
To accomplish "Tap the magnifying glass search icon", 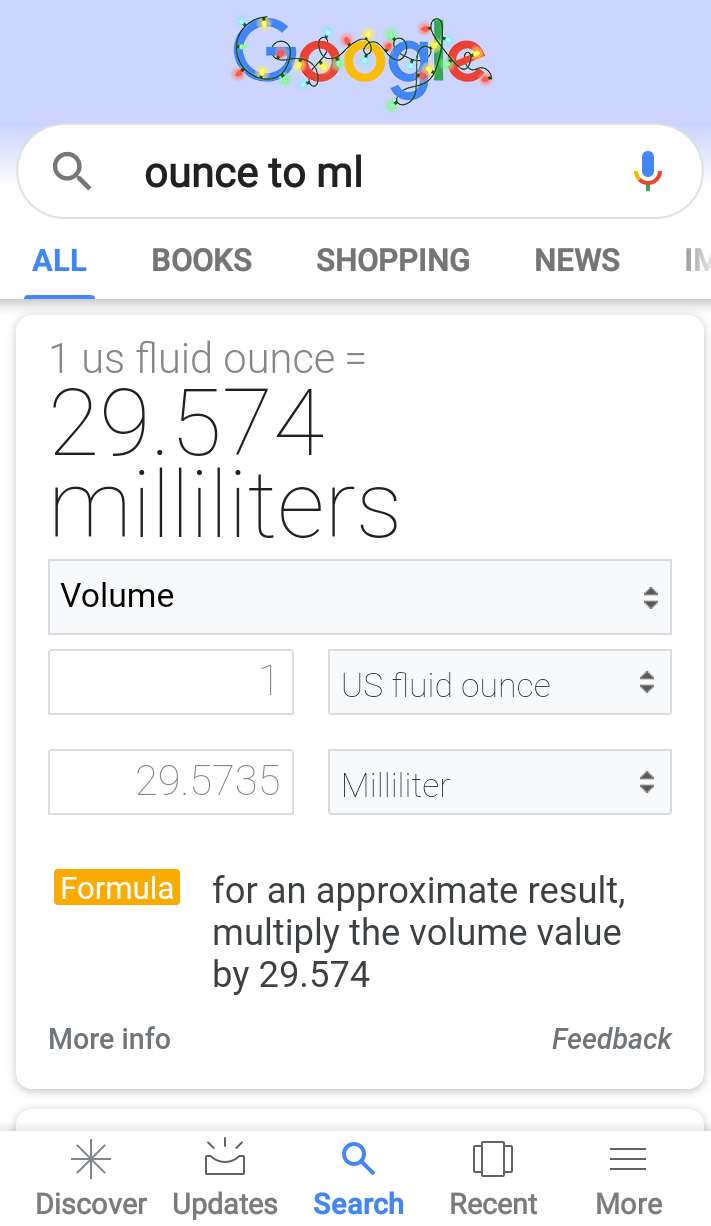I will 72,172.
